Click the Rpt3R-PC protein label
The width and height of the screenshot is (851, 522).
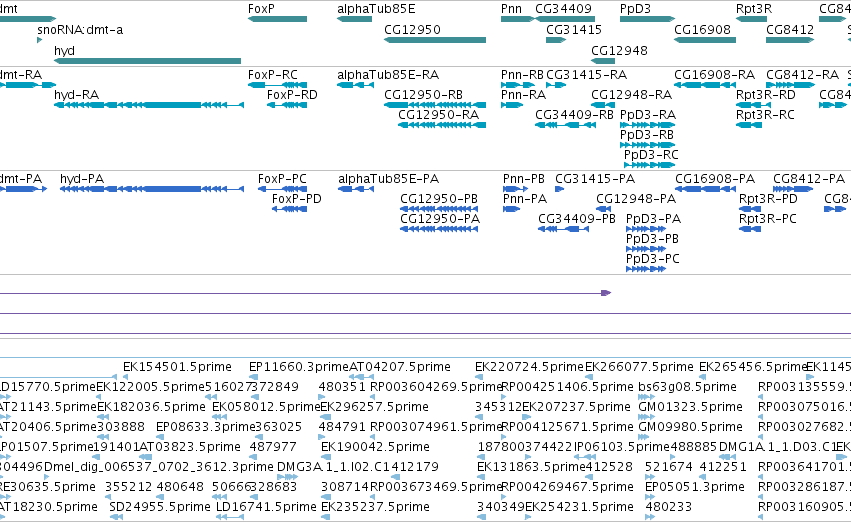click(x=768, y=219)
